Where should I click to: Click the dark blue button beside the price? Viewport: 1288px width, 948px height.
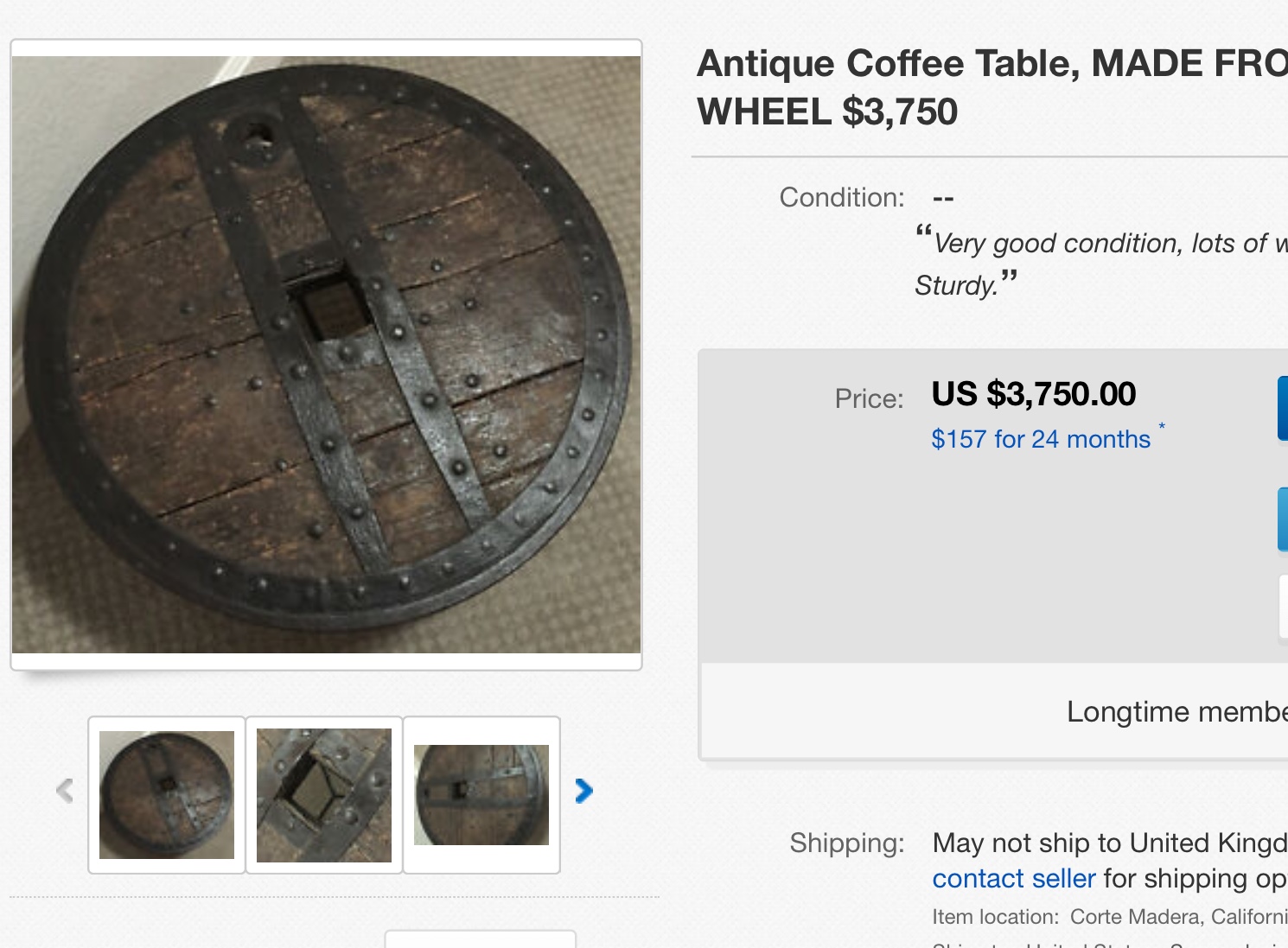1283,408
